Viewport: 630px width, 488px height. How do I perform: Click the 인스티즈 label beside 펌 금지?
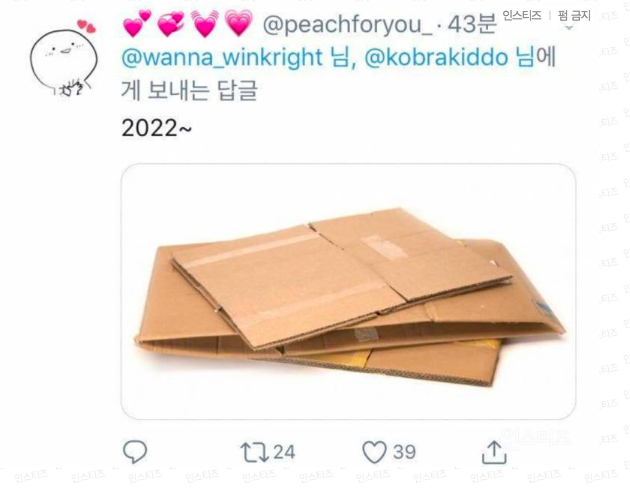click(x=522, y=16)
